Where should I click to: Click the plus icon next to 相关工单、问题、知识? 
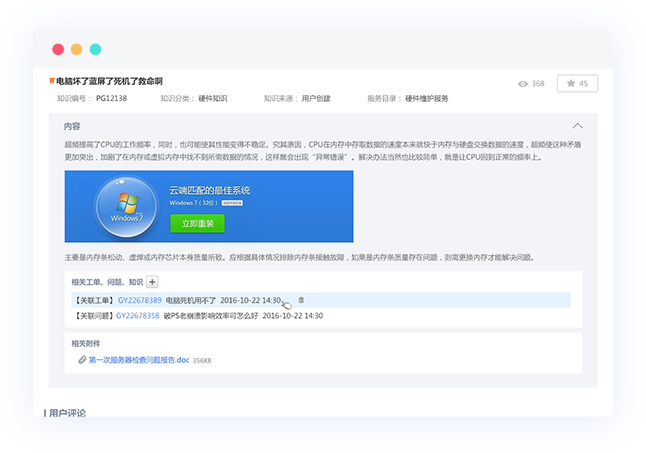point(152,282)
